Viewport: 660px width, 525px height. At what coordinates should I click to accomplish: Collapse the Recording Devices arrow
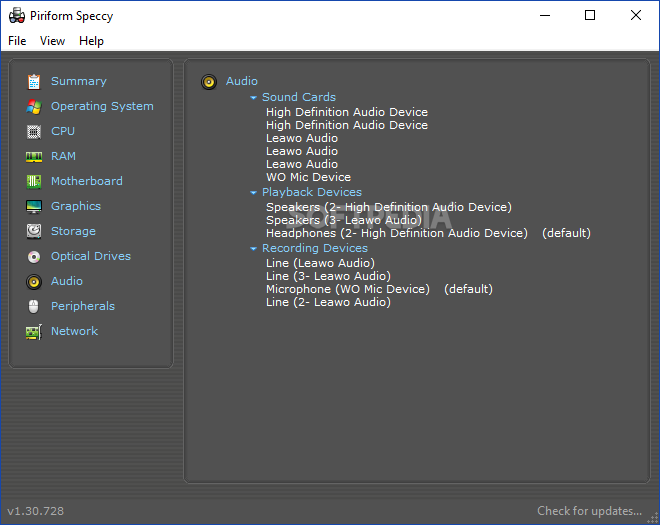[253, 249]
